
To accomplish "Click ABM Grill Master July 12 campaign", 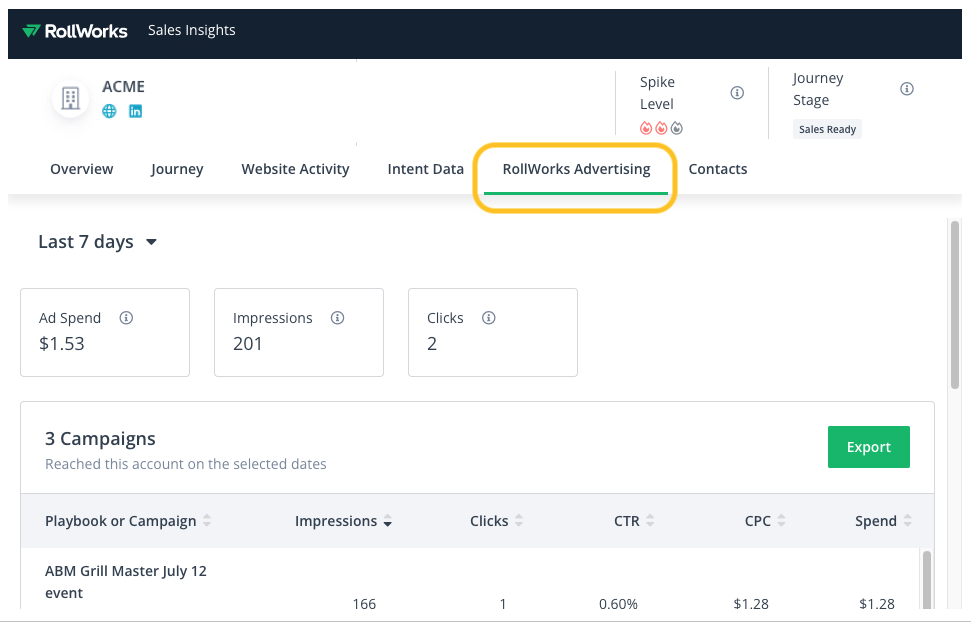I will (x=126, y=582).
